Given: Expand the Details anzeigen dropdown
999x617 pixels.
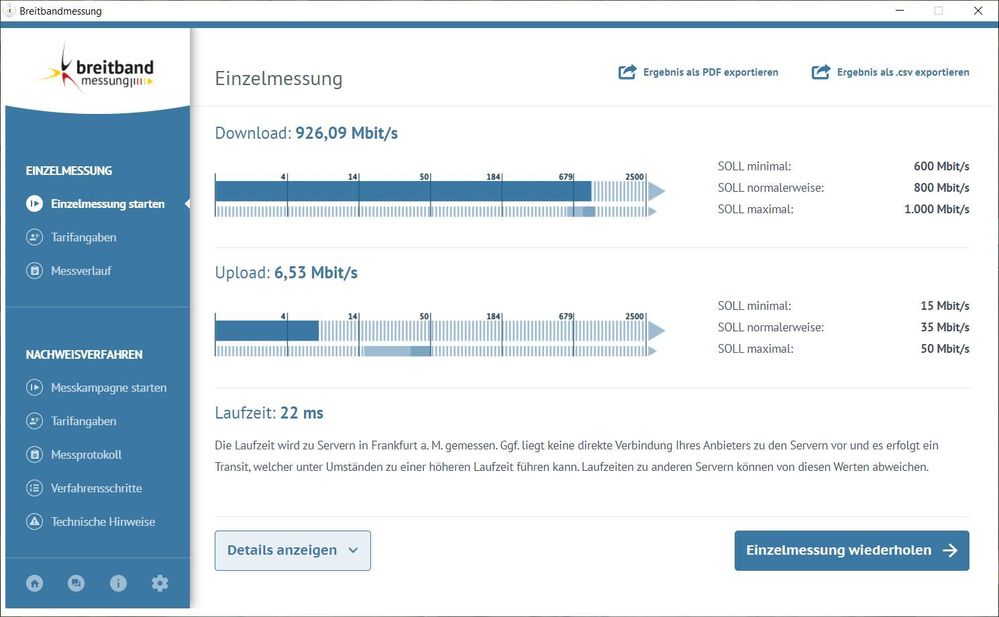Looking at the screenshot, I should (x=292, y=550).
